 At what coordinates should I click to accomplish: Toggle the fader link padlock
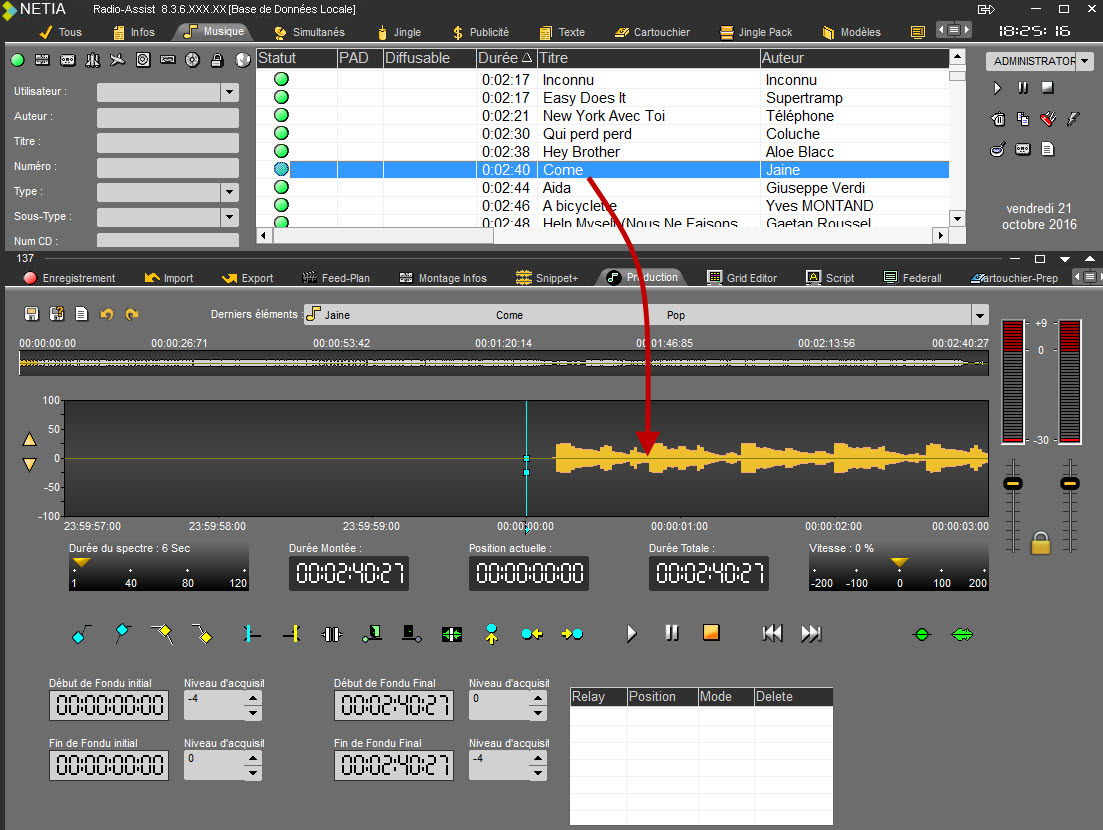(1040, 543)
